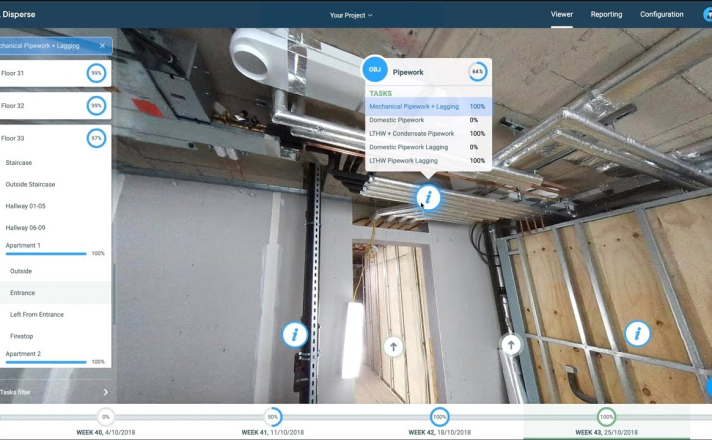712x440 pixels.
Task: Click the user avatar in the top bar
Action: (707, 14)
